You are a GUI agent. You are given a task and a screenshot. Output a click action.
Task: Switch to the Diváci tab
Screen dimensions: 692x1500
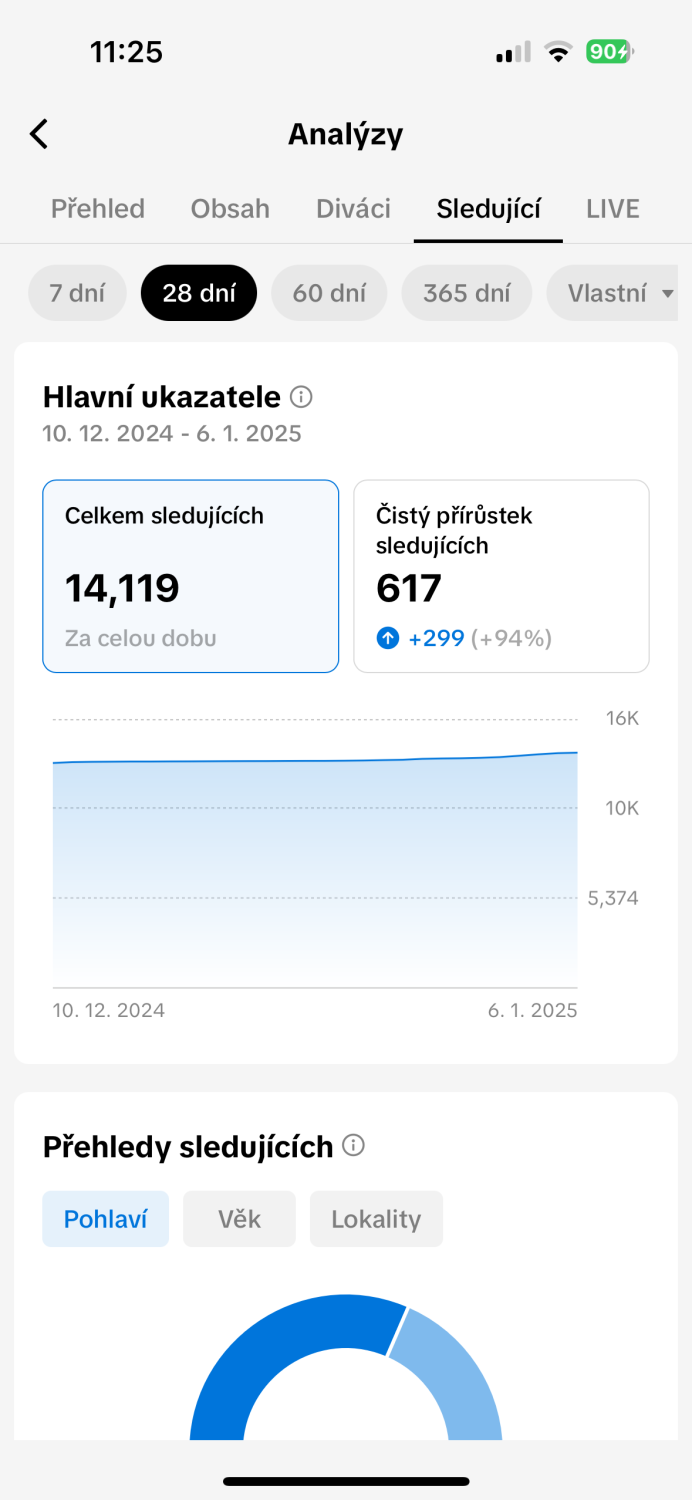click(x=353, y=208)
